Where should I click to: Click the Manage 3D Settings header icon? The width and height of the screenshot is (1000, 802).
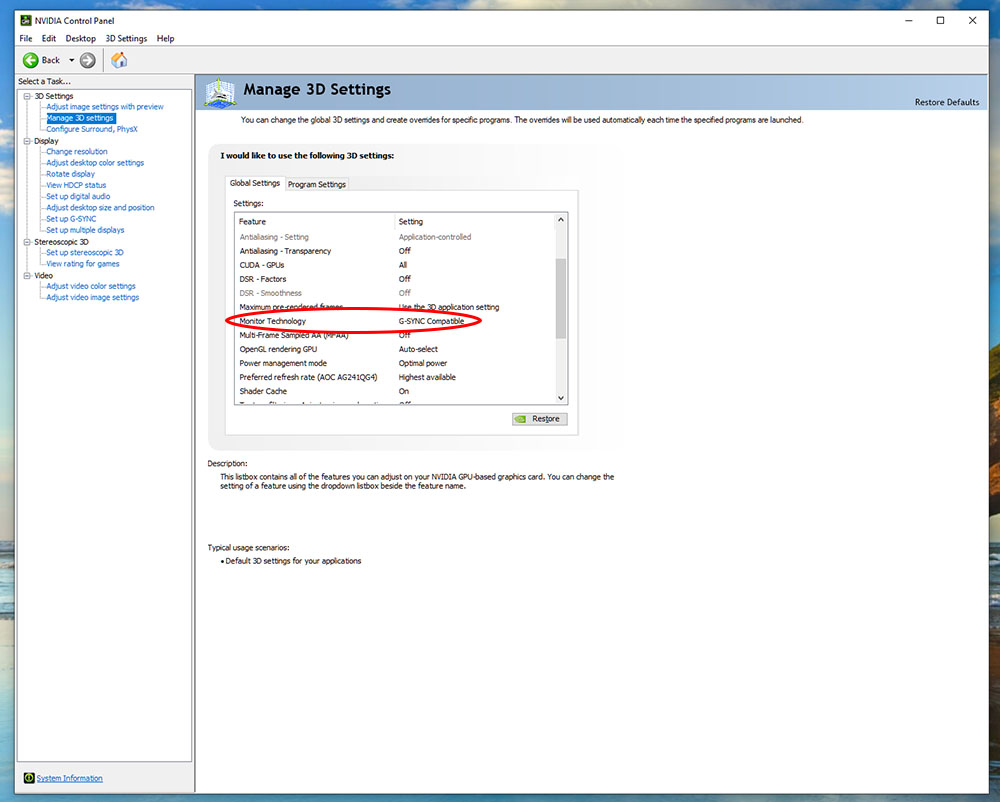(221, 93)
